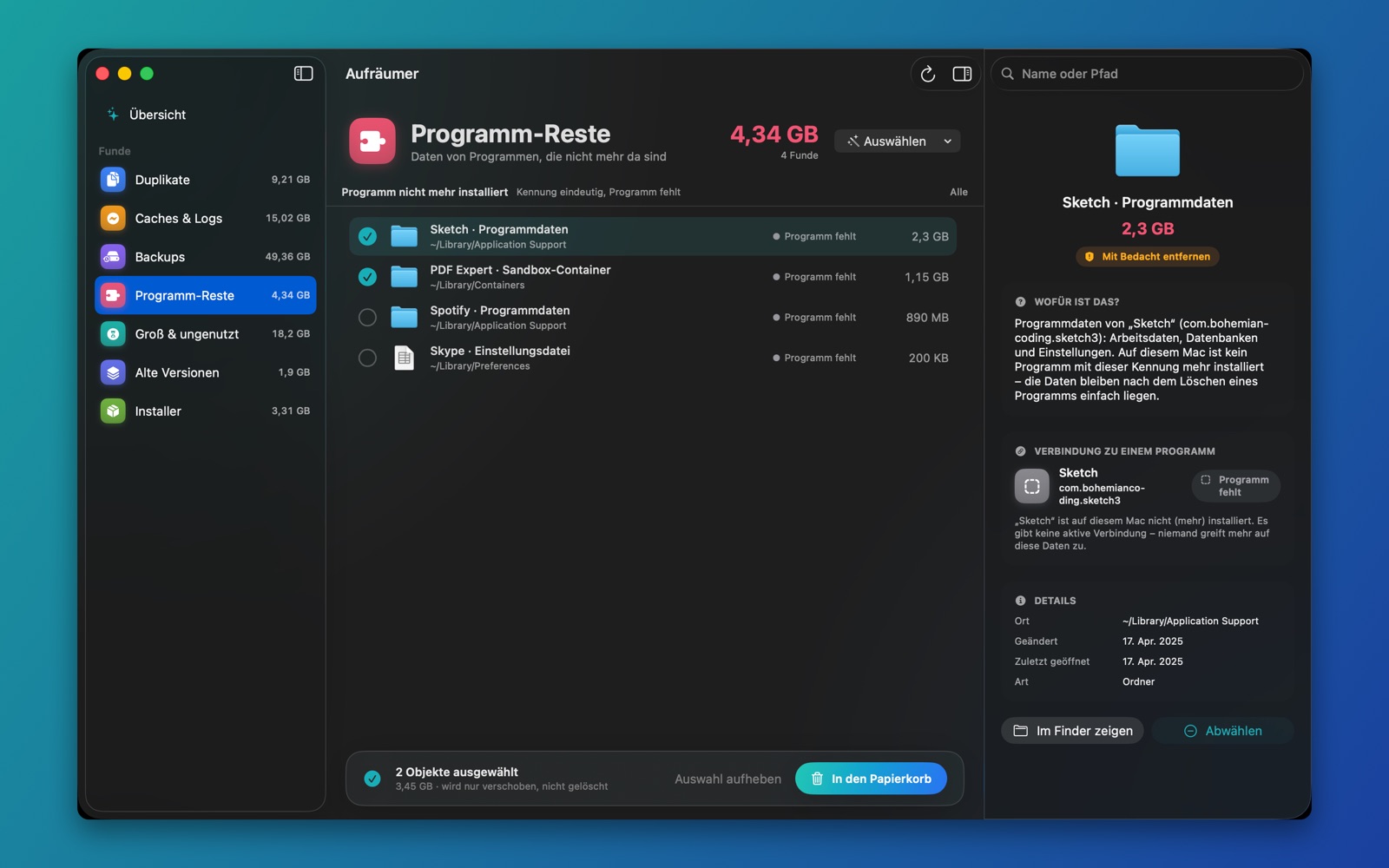Click the large folder icon in inspector
This screenshot has height=868, width=1389.
(1148, 151)
